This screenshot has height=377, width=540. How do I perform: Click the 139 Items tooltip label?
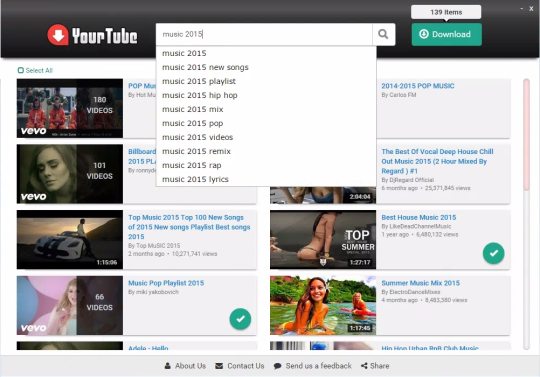tap(446, 12)
